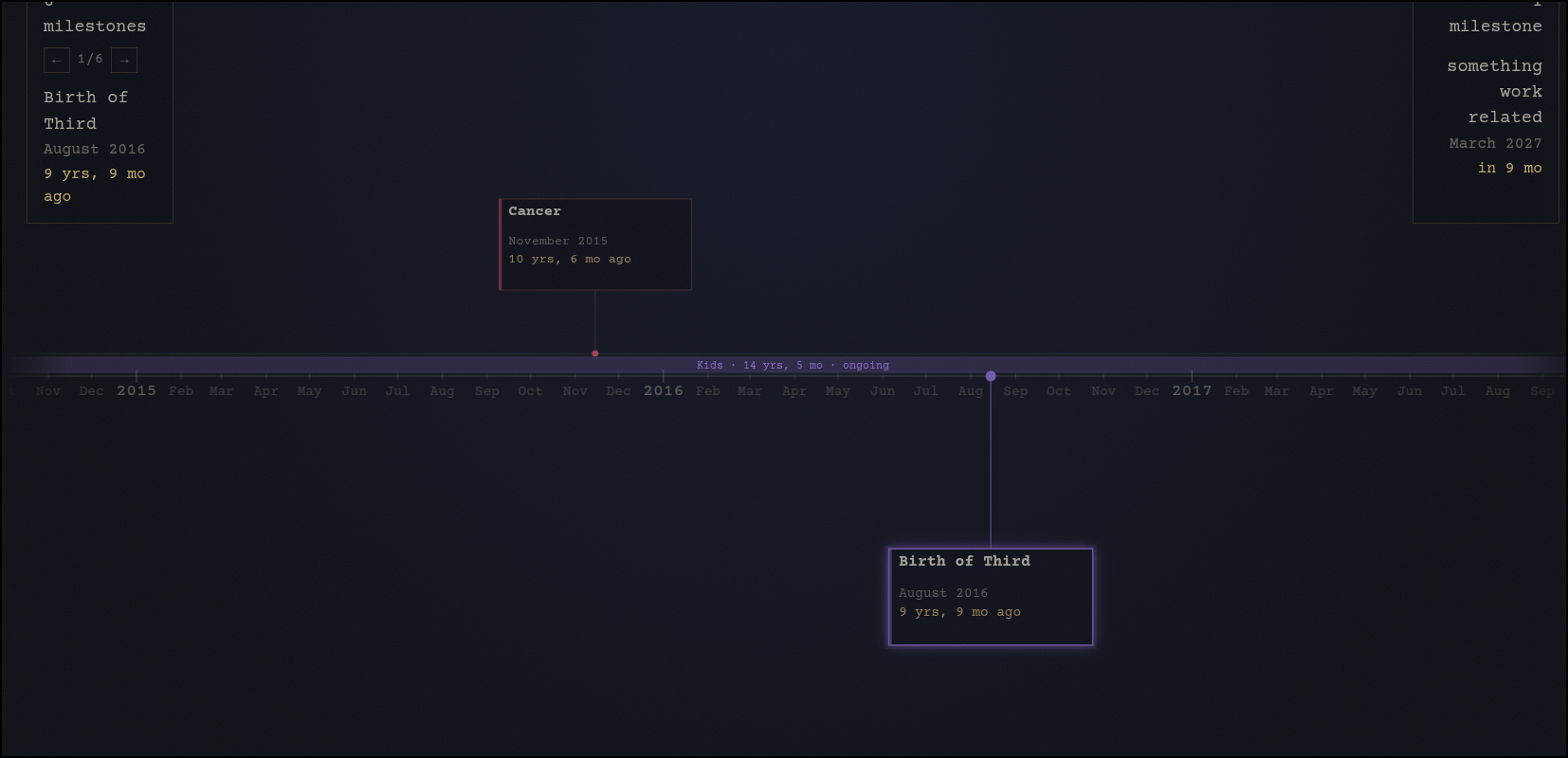1568x758 pixels.
Task: Click the "milestones" heading in left panel
Action: [95, 27]
